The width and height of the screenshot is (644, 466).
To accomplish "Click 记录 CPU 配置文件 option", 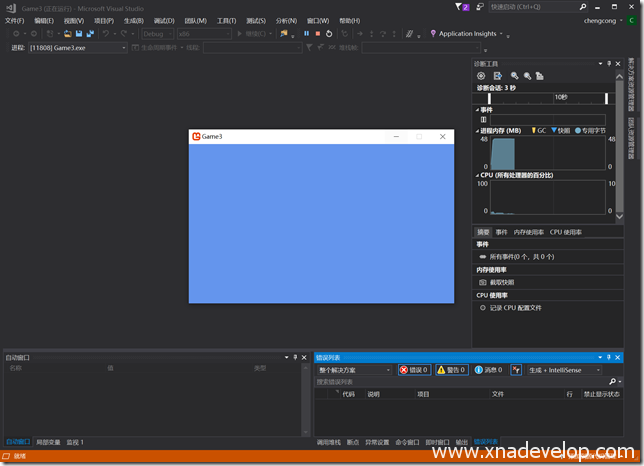I will click(x=515, y=308).
